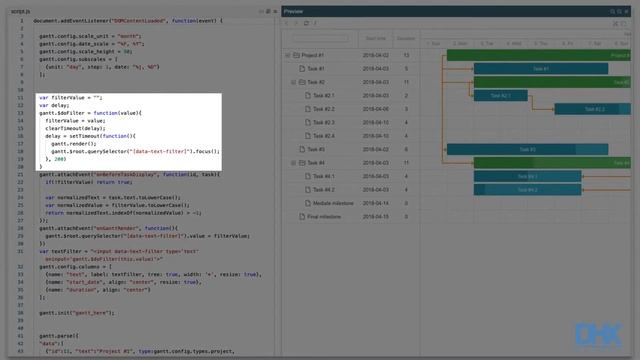Screen dimensions: 640x360
Task: Click the Start time column header
Action: pos(376,38)
